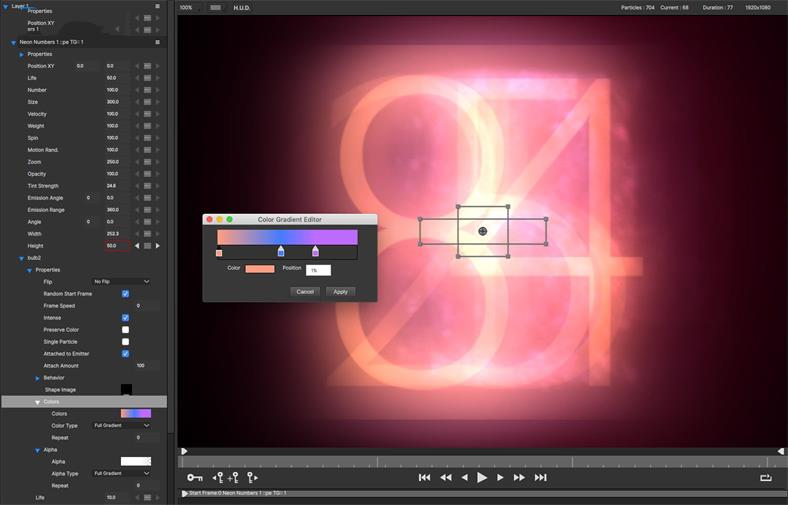Go to previous keyframe icon

pyautogui.click(x=218, y=477)
